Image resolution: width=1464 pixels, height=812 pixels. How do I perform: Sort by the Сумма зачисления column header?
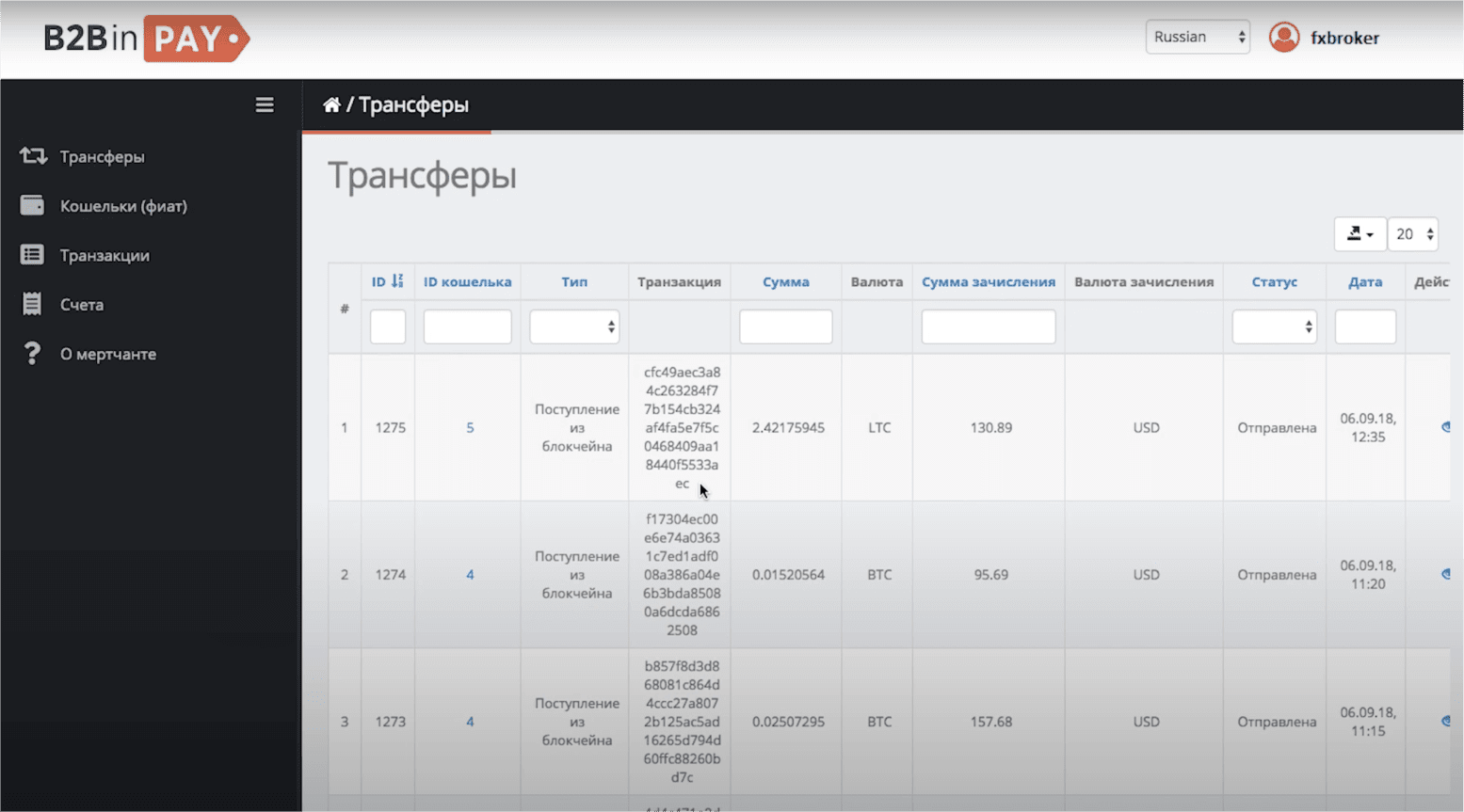pyautogui.click(x=989, y=281)
